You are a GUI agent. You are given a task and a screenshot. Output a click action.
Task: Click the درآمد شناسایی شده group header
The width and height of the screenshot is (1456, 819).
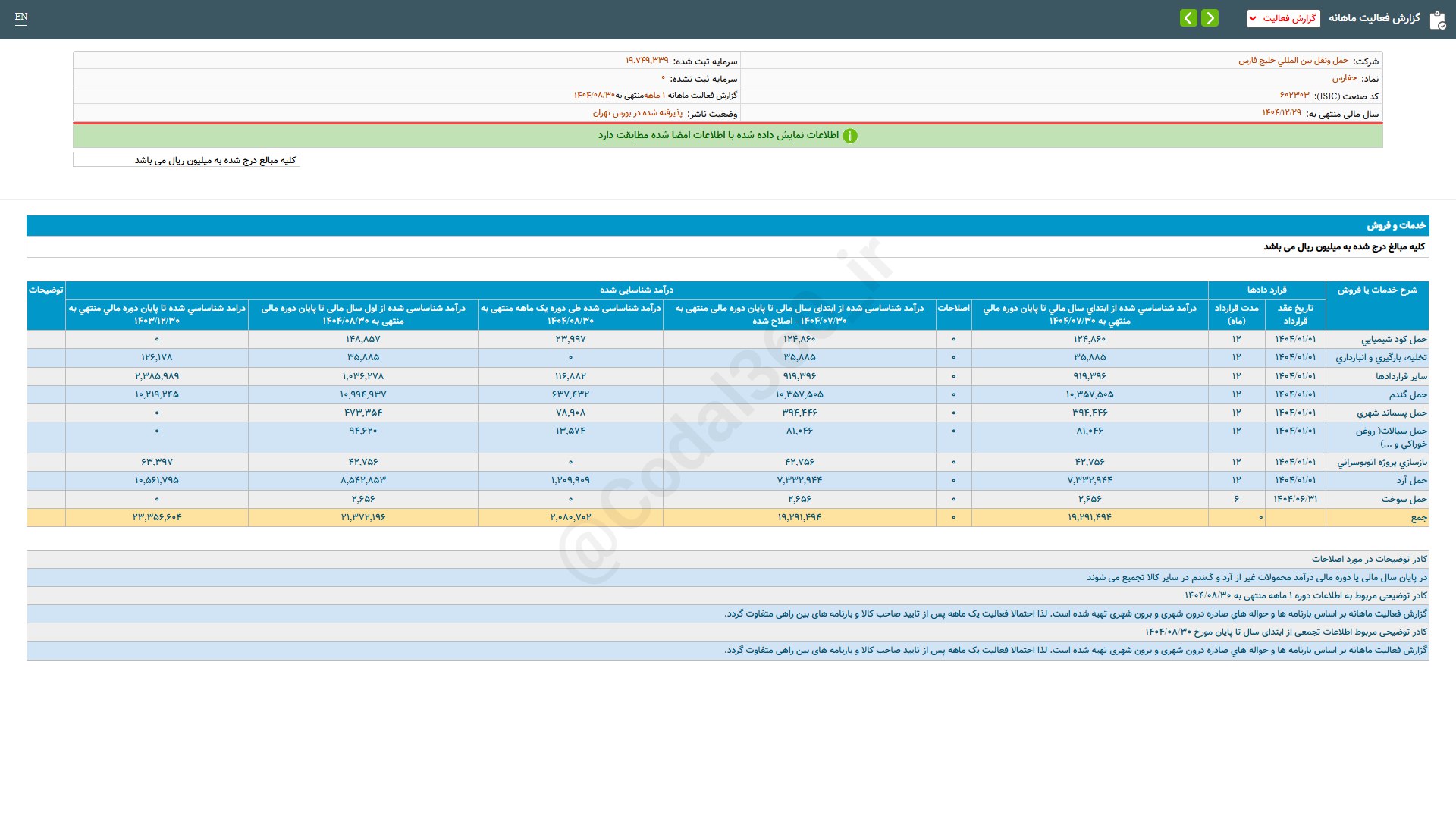pyautogui.click(x=636, y=290)
